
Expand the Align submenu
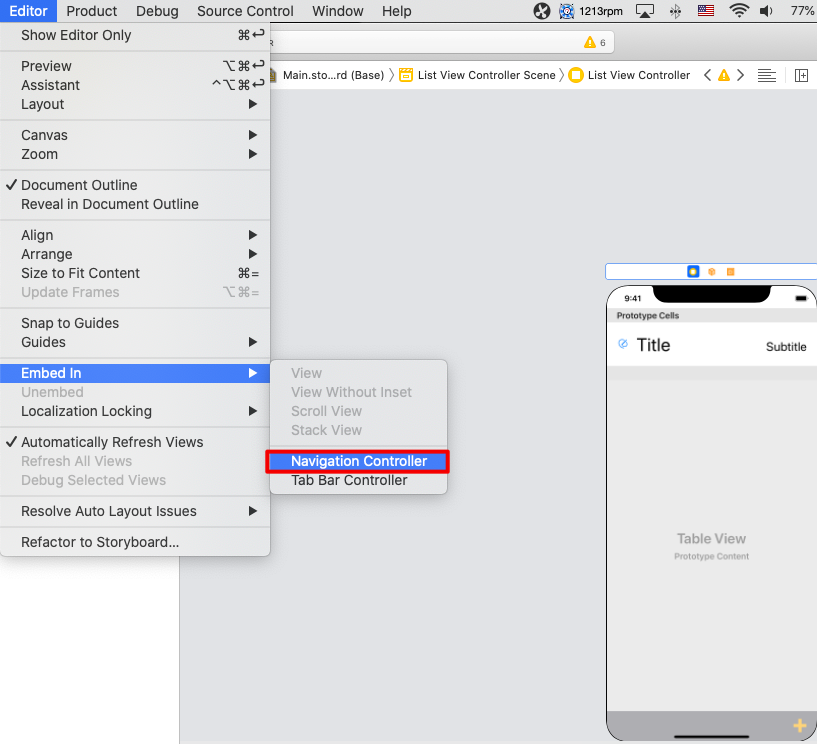135,235
